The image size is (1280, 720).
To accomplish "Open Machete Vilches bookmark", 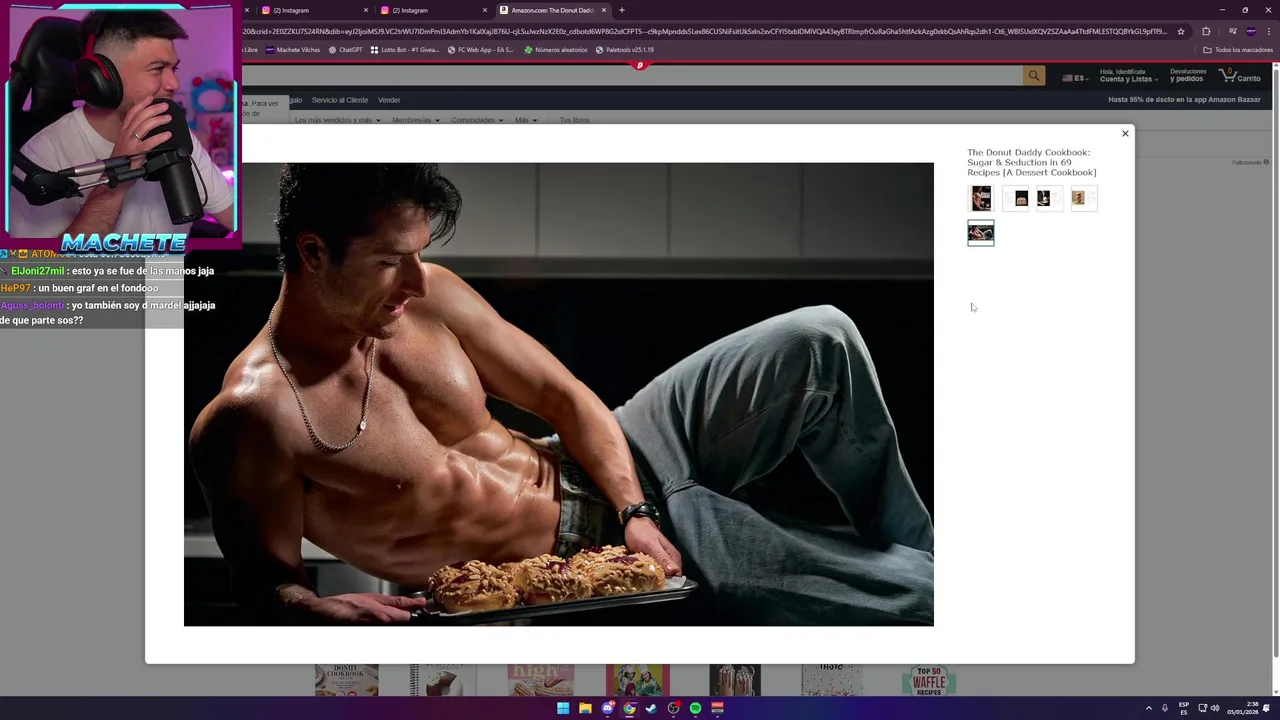I will [292, 50].
